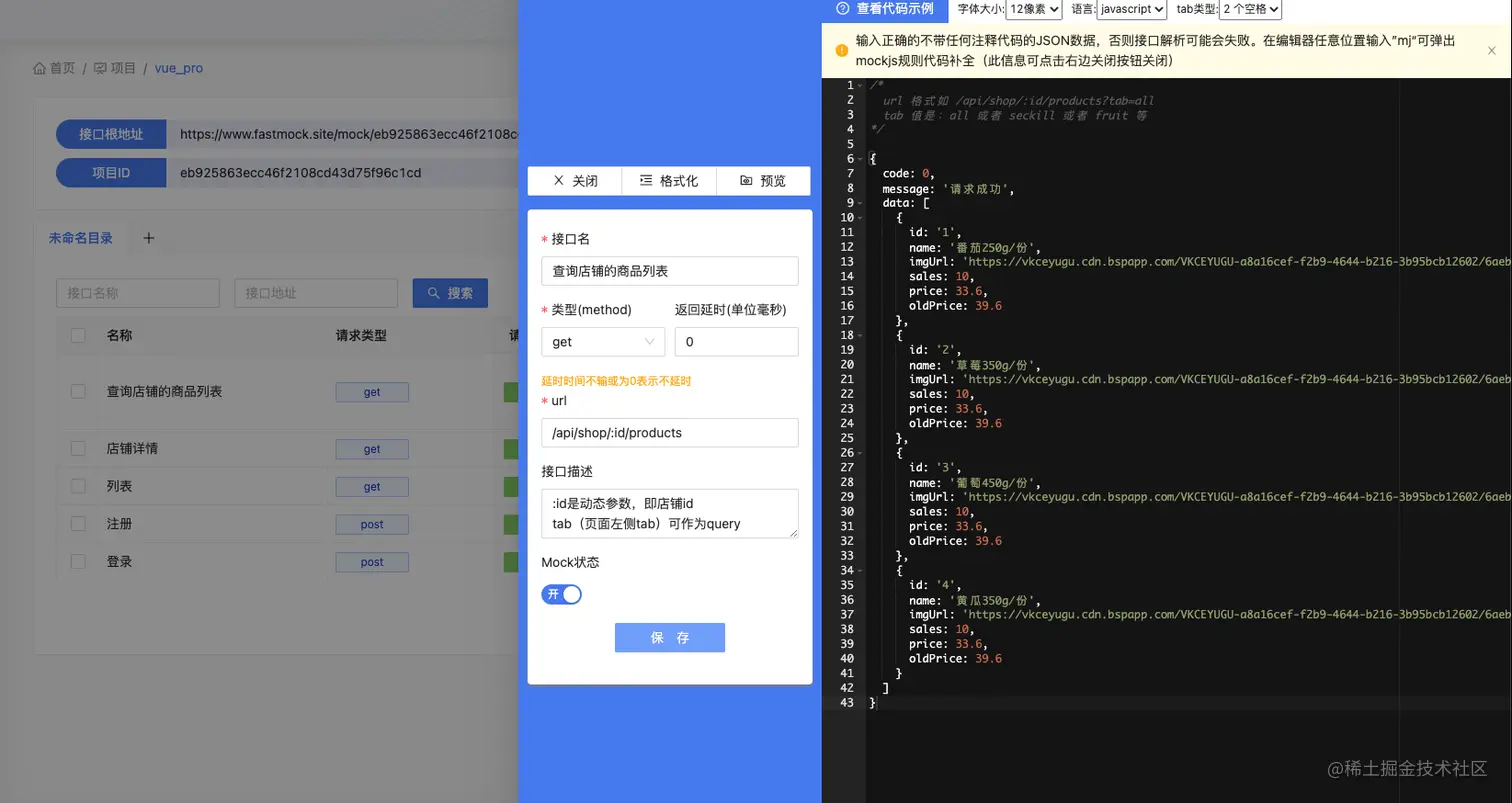Focus the 接口地址 search field
The image size is (1512, 803).
point(316,293)
